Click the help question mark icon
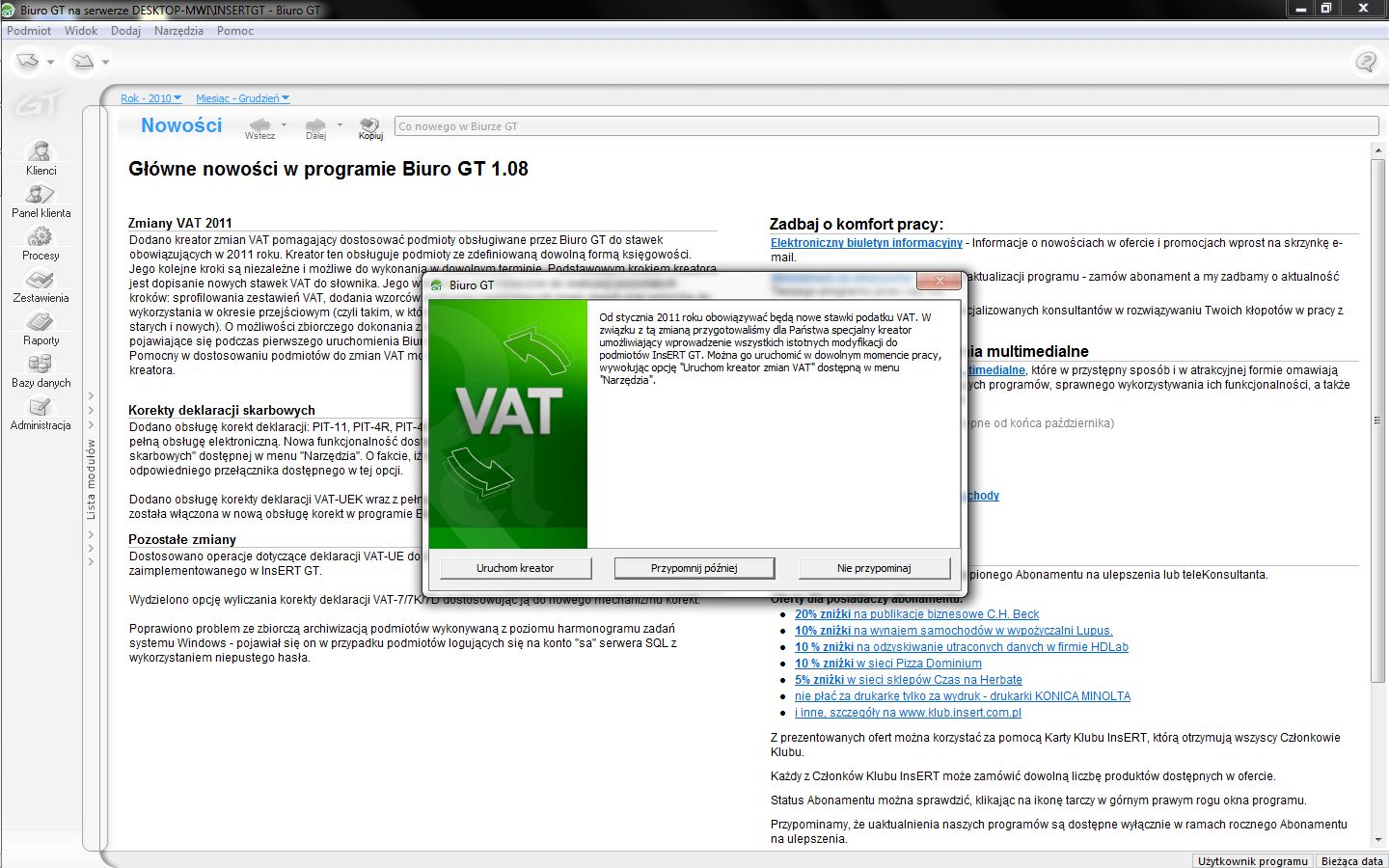Viewport: 1389px width, 868px height. tap(1366, 63)
